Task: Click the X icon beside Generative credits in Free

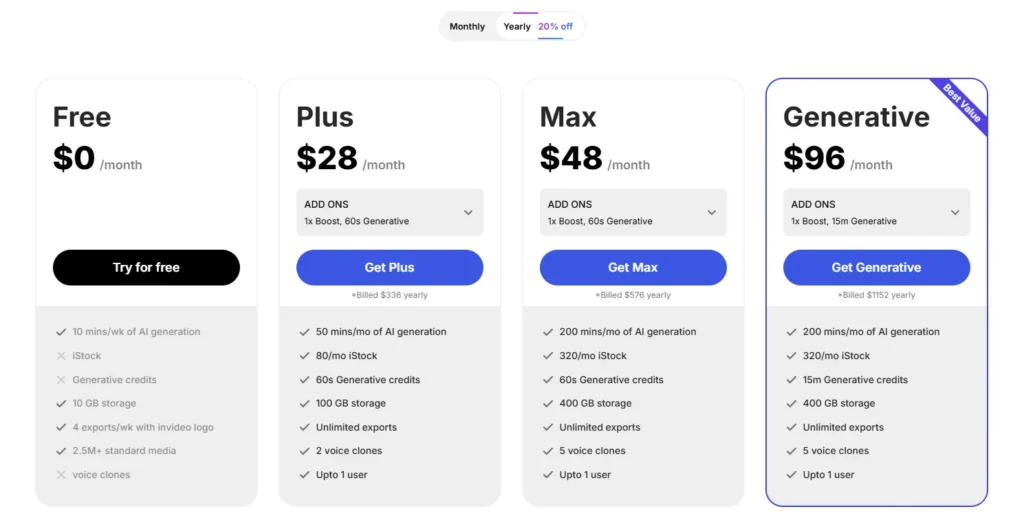Action: pyautogui.click(x=61, y=380)
